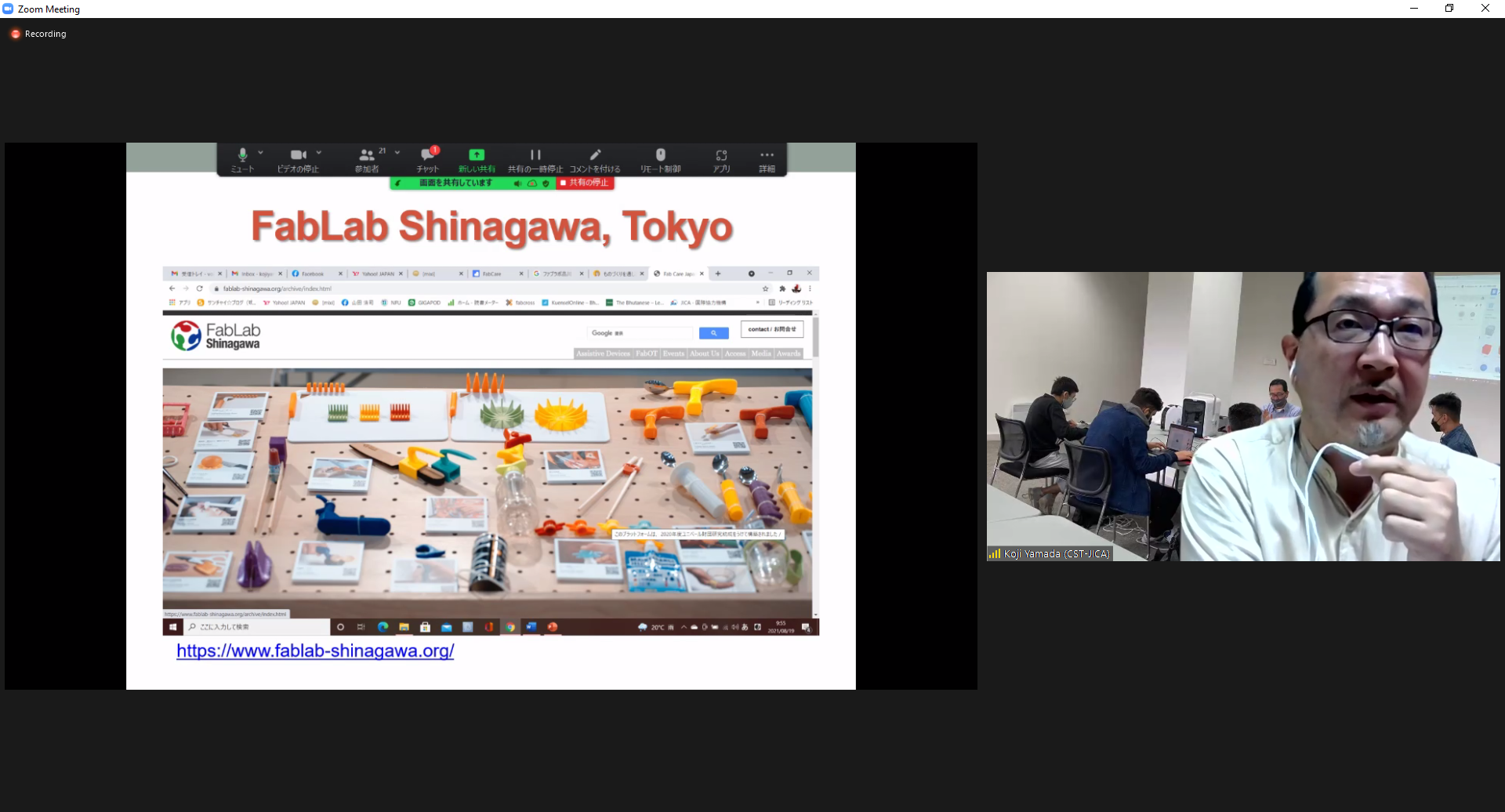Click the red stop share (共有の停止) button
Image resolution: width=1505 pixels, height=812 pixels.
(x=585, y=183)
